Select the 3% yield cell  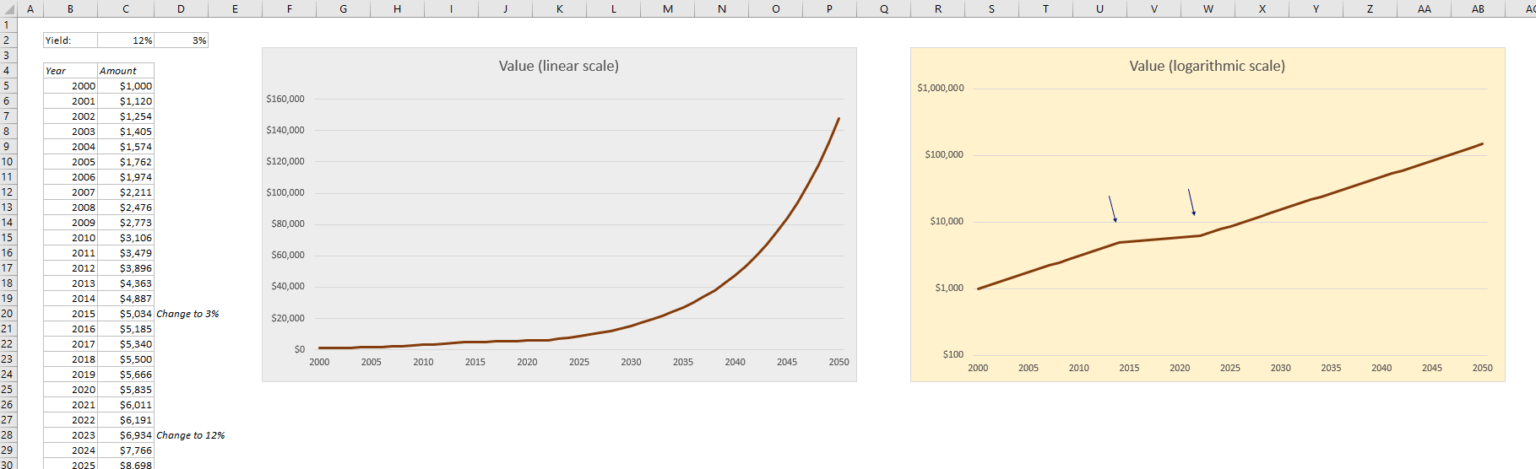pos(181,41)
